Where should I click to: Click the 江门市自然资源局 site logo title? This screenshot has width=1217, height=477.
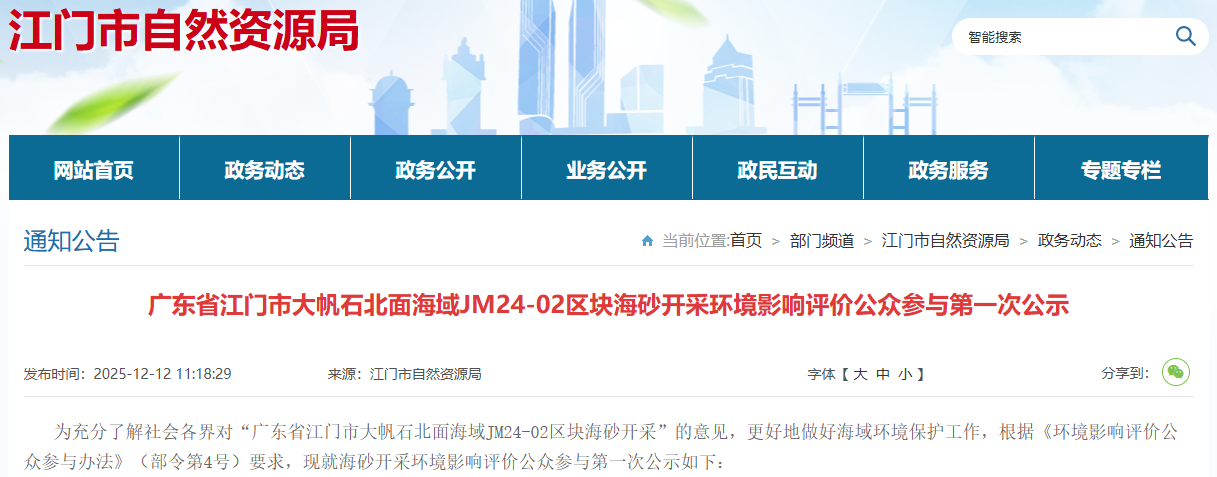pyautogui.click(x=184, y=33)
